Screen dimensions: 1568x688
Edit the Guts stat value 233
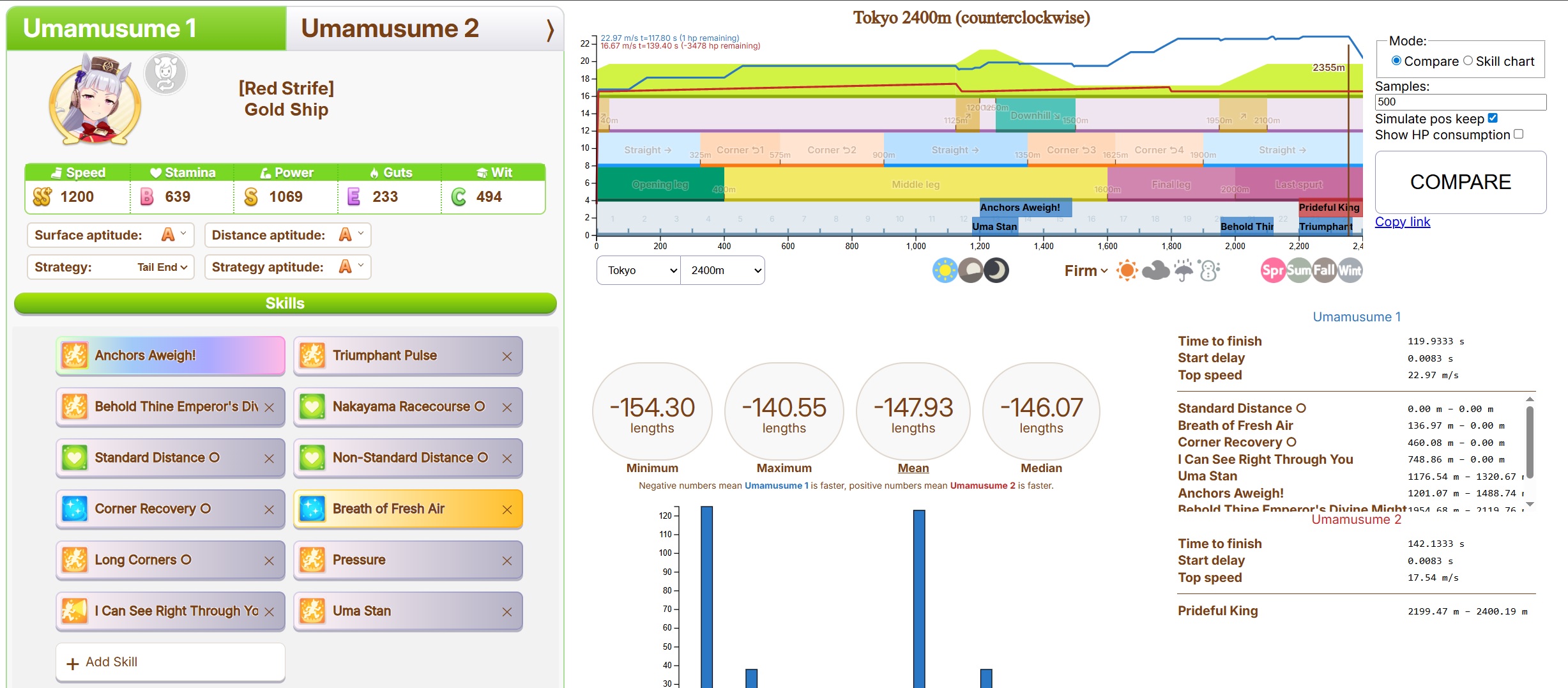[385, 197]
